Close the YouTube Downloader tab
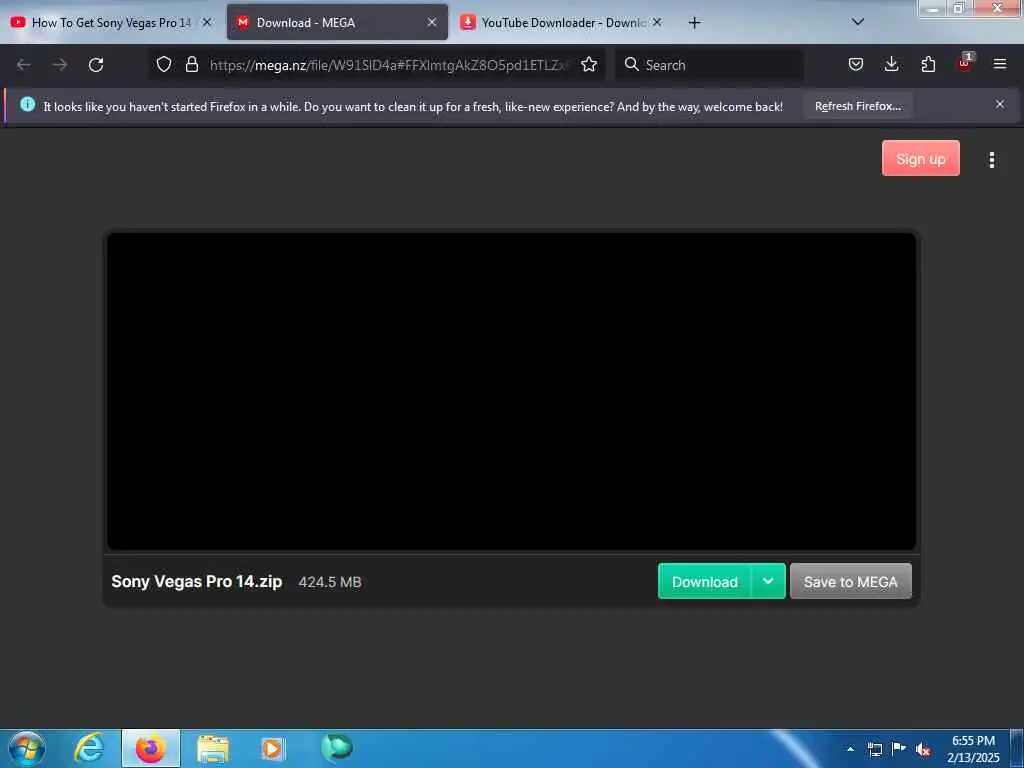The image size is (1024, 768). tap(657, 22)
